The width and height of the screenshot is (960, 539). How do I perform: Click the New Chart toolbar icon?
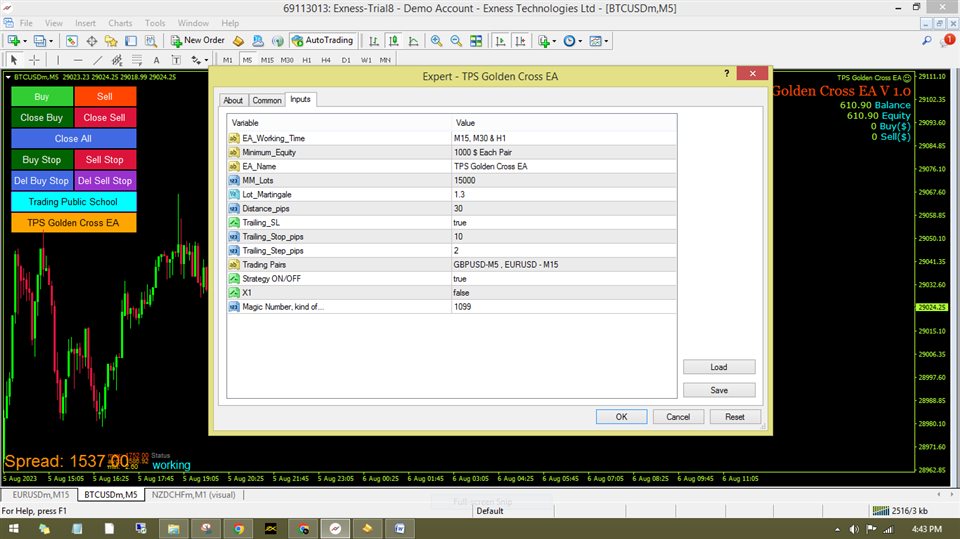point(13,41)
